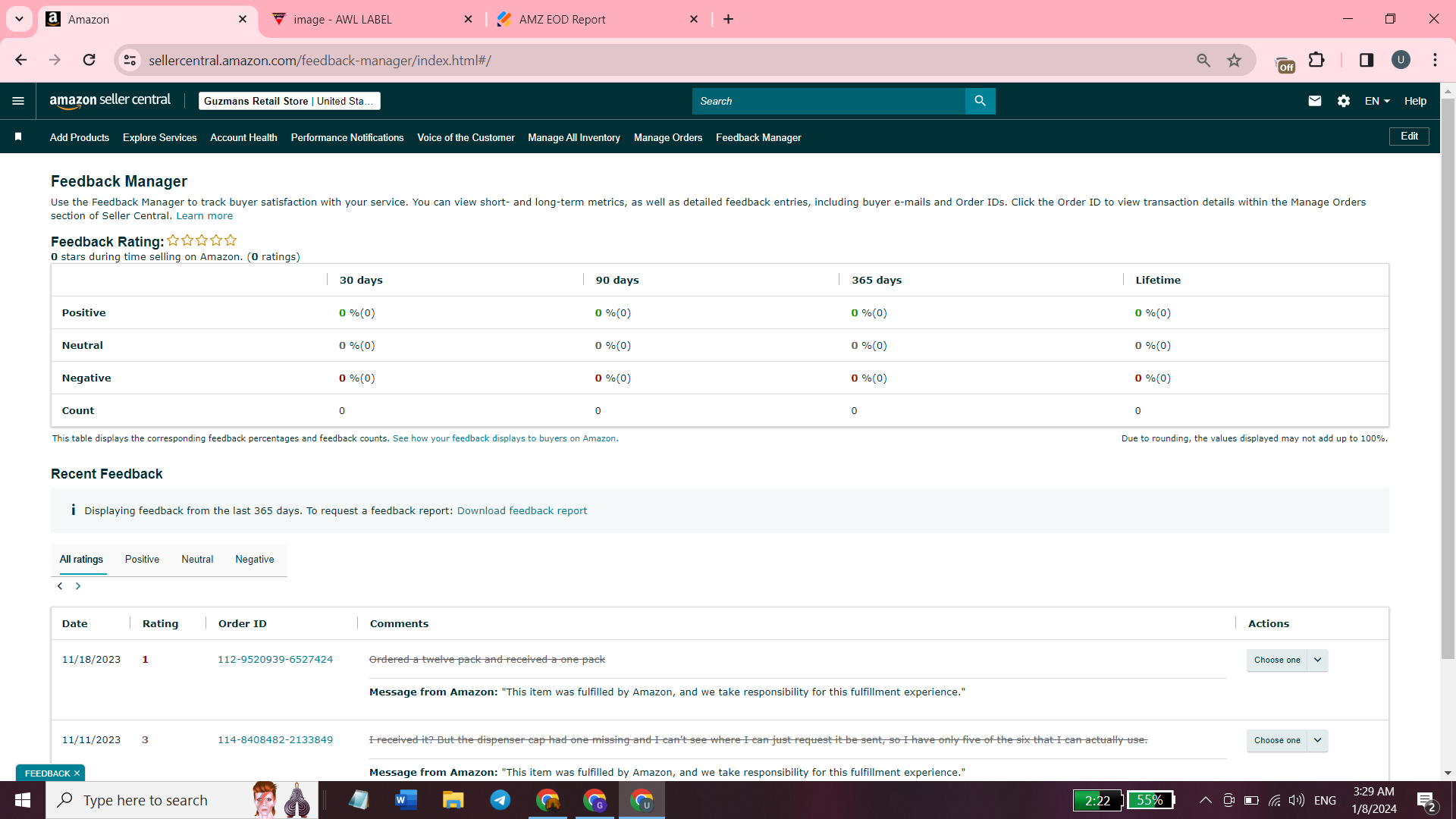Click the zoom magnifier icon in address bar
This screenshot has width=1456, height=819.
[1203, 60]
